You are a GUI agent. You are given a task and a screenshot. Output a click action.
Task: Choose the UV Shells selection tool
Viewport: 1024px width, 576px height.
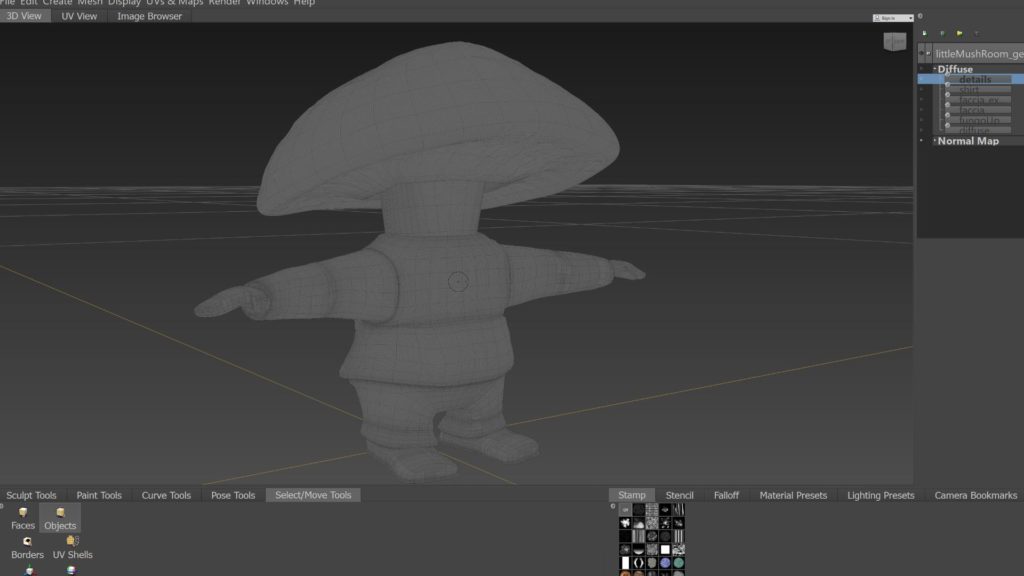pos(72,547)
